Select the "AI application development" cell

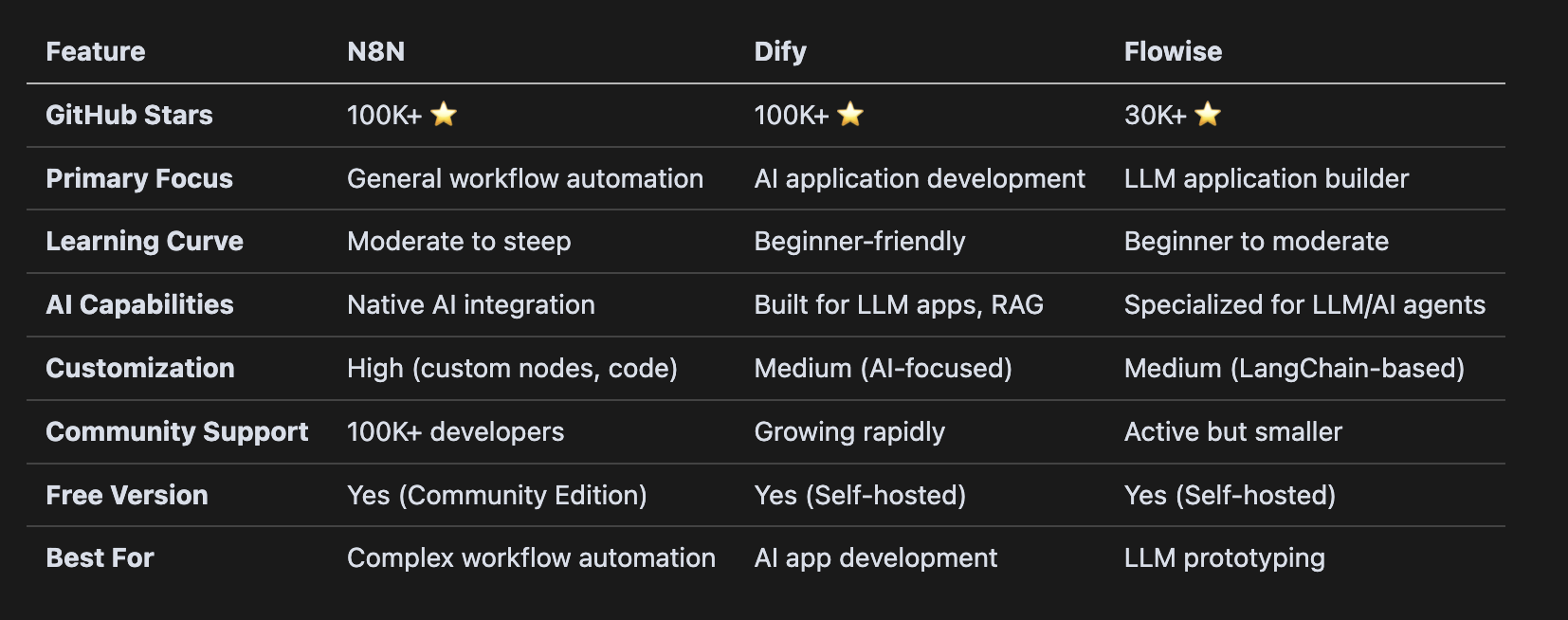click(920, 178)
